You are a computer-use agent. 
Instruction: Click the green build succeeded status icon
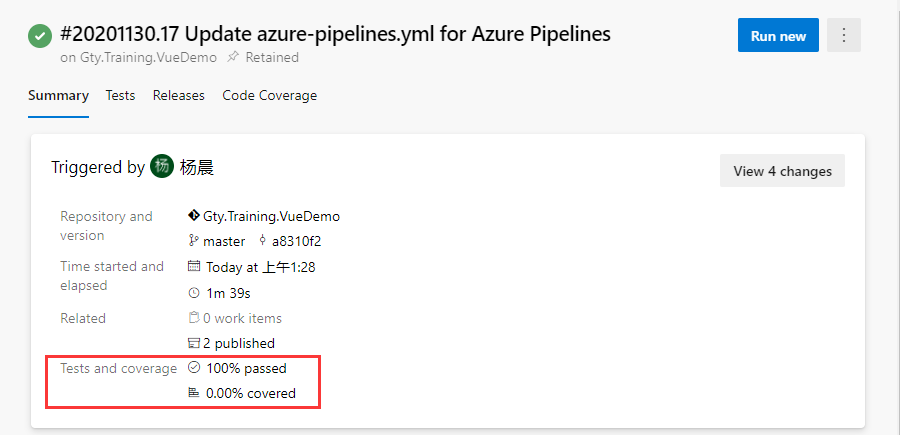pyautogui.click(x=40, y=36)
